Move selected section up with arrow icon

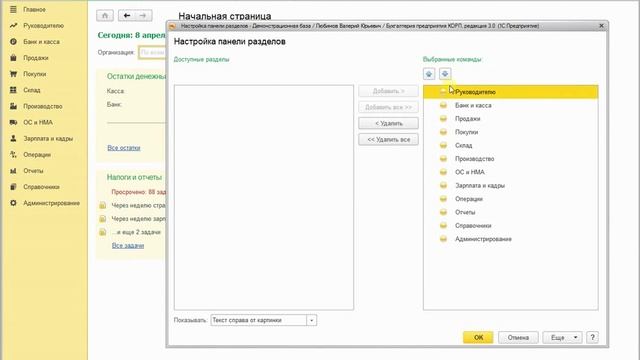point(429,74)
